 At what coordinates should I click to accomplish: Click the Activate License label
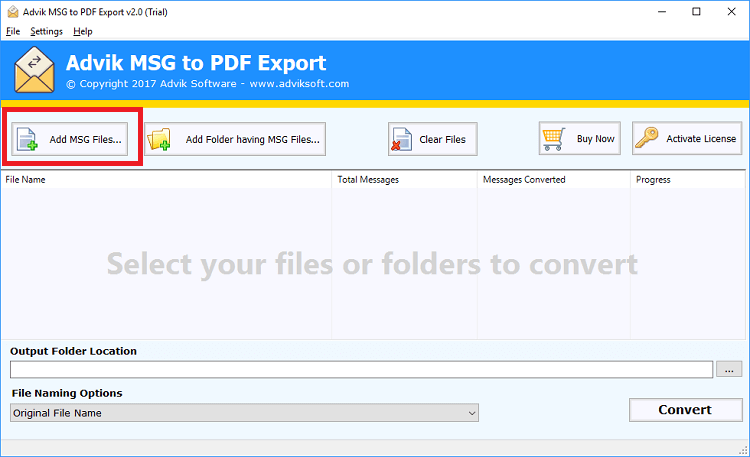(x=701, y=138)
